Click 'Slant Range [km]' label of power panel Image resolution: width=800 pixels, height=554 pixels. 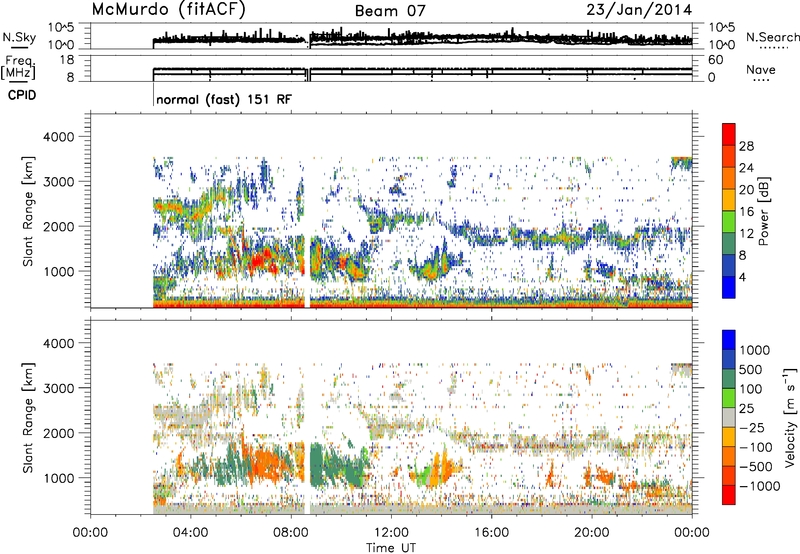(x=28, y=211)
